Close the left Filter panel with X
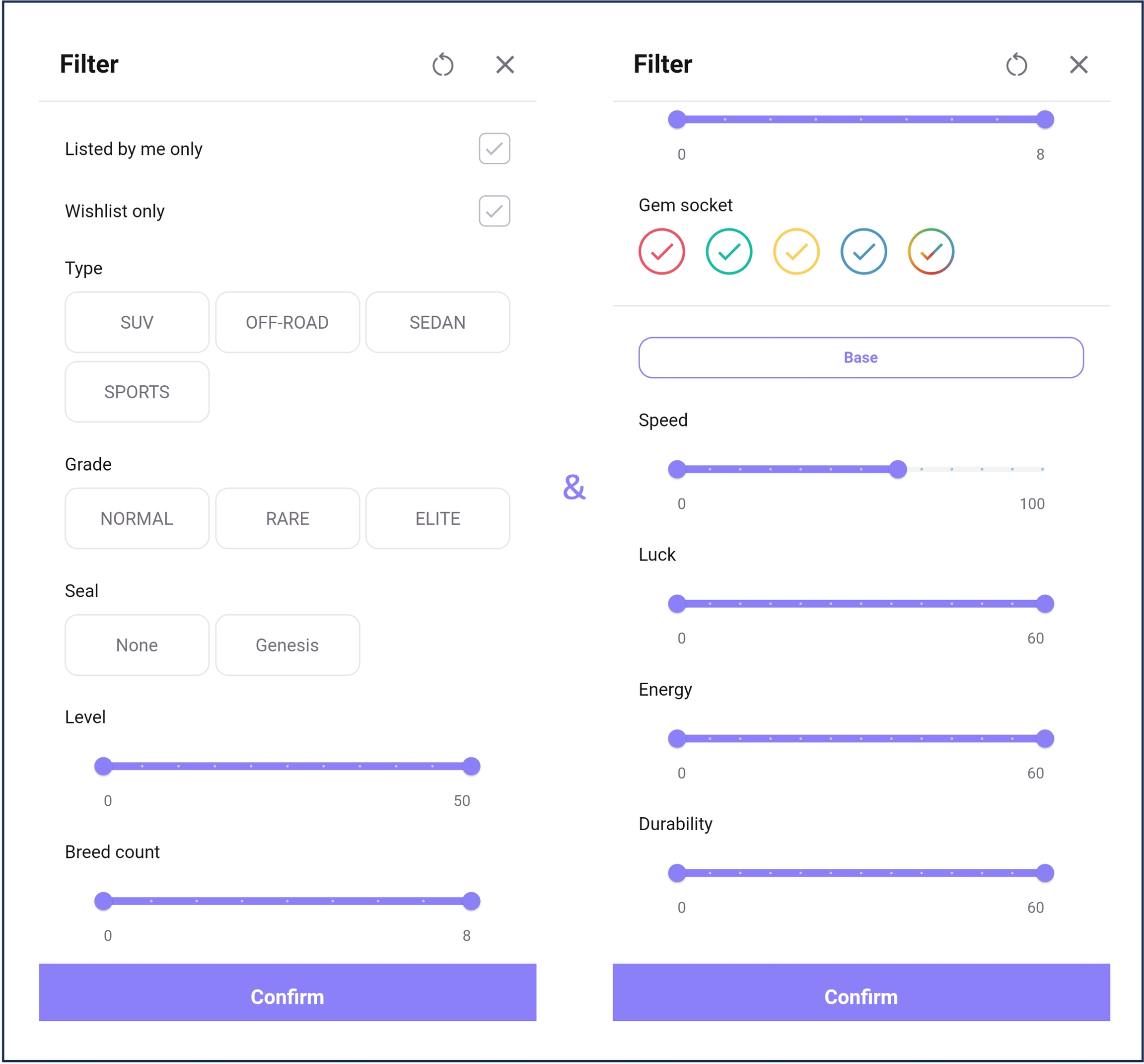The image size is (1144, 1064). [504, 65]
